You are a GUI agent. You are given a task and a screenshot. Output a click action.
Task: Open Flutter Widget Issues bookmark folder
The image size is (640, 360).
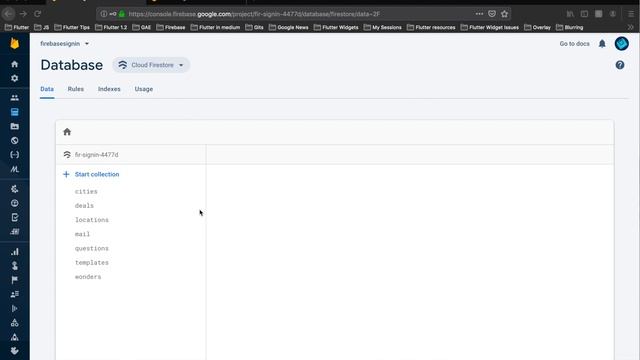point(490,27)
